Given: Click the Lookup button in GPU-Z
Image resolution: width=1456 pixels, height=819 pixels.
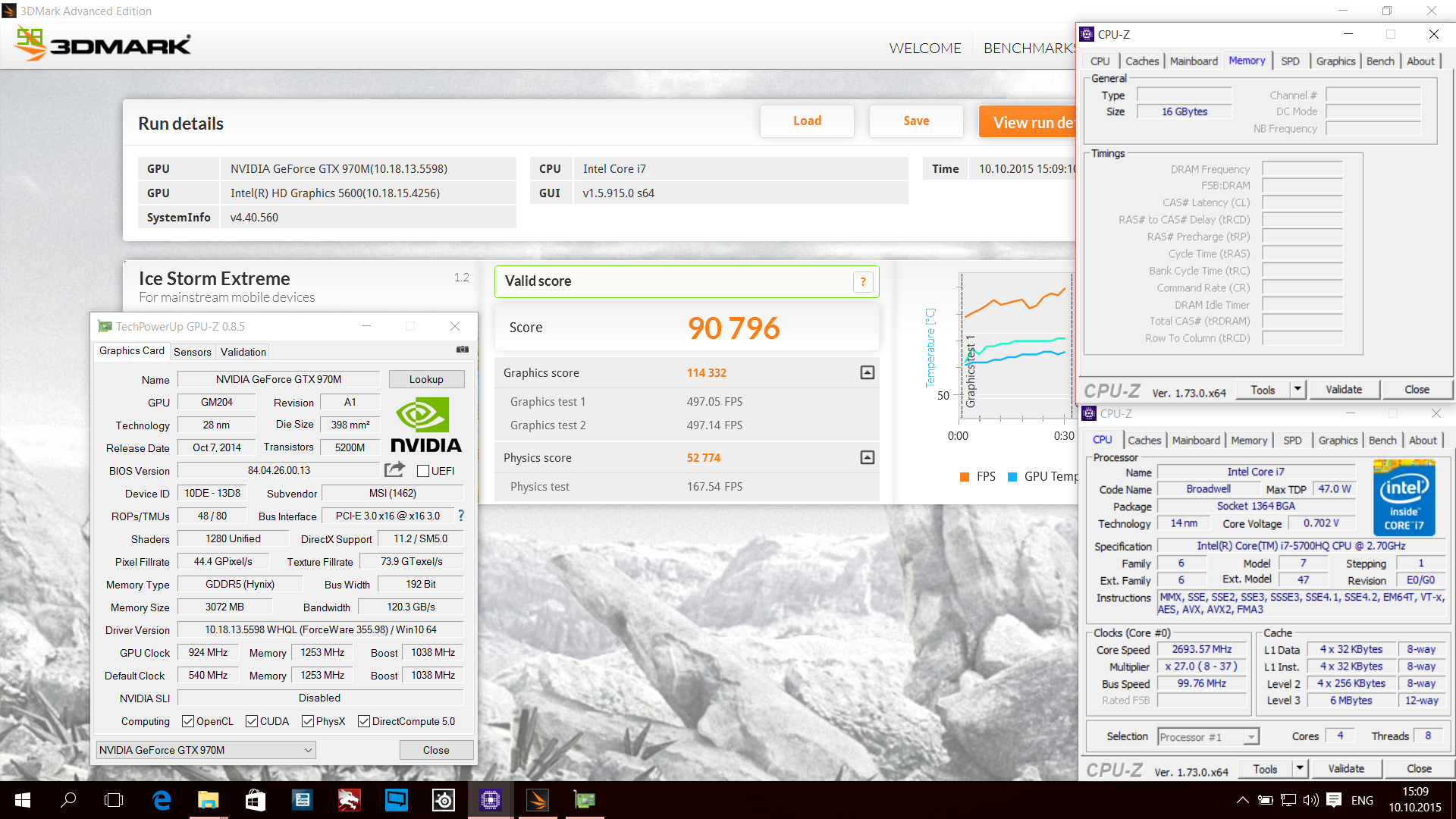Looking at the screenshot, I should tap(426, 379).
